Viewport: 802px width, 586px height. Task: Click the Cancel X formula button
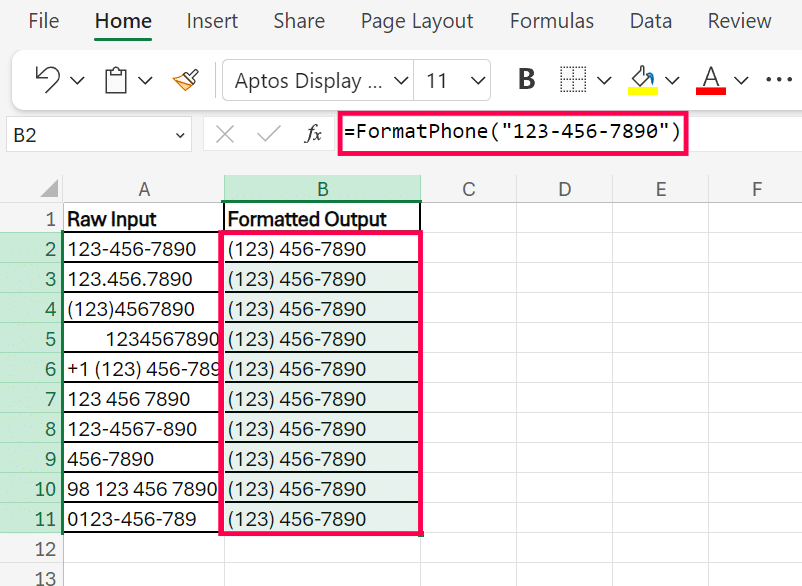pos(225,135)
